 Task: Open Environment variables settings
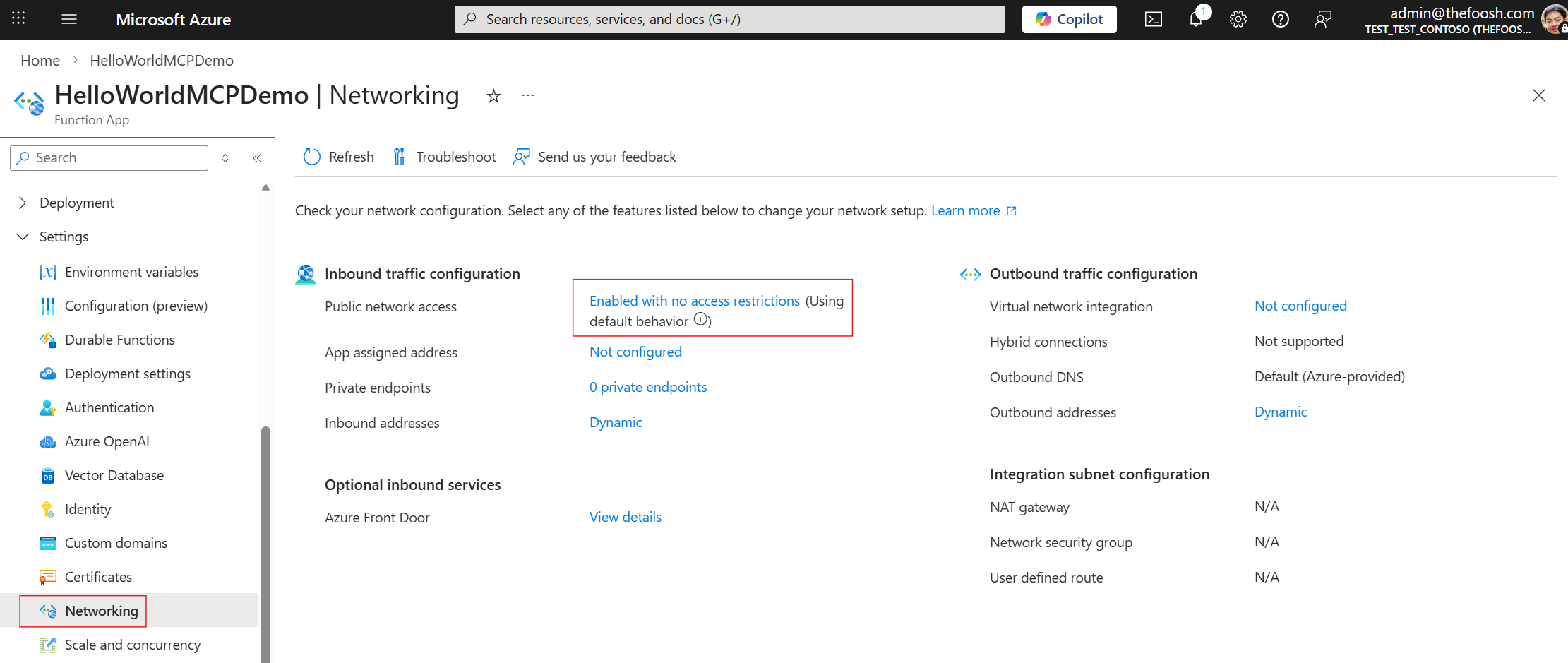click(x=132, y=273)
